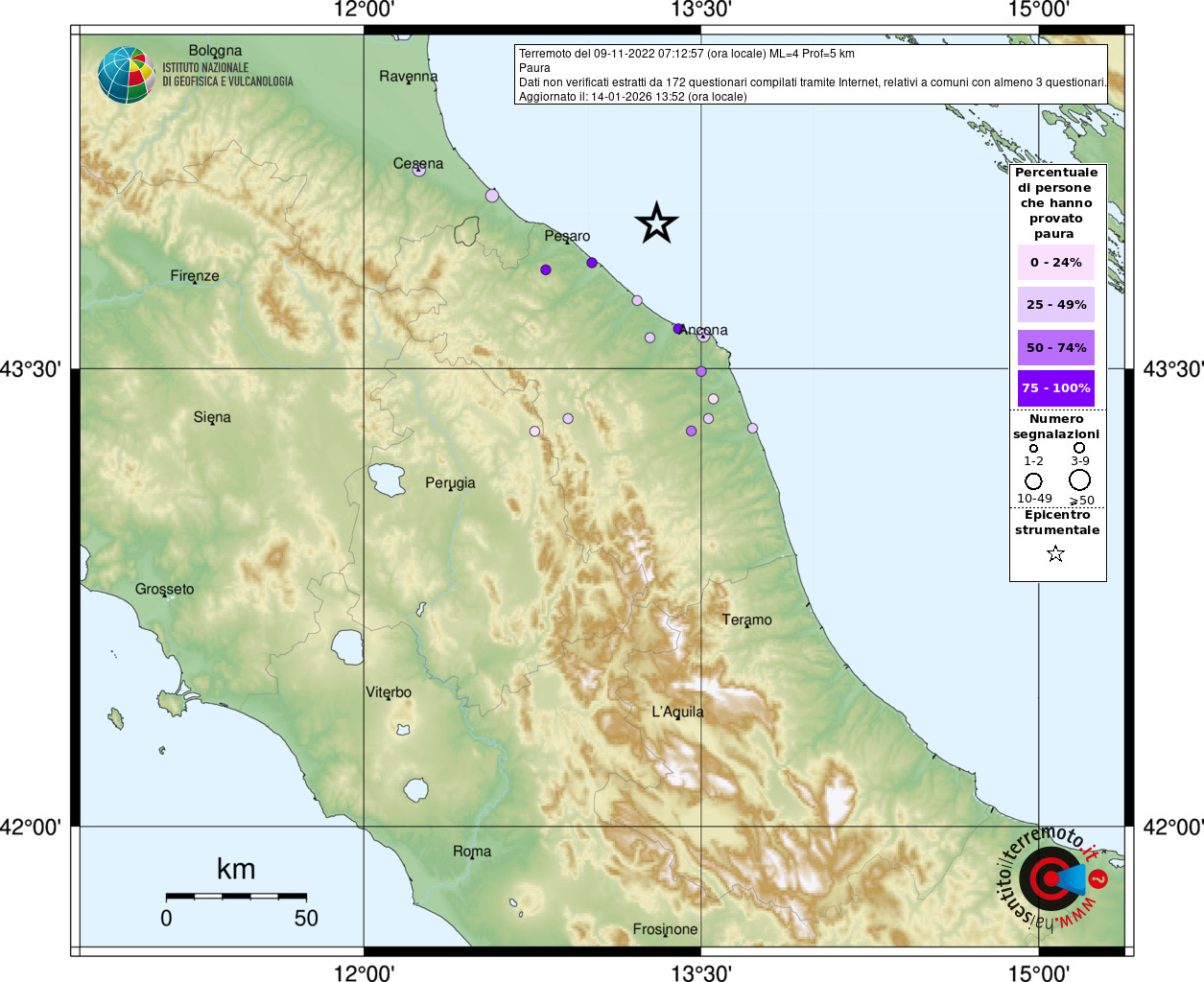Select the 1-2 reports circle in legend
Image resolution: width=1204 pixels, height=982 pixels.
[x=1033, y=448]
